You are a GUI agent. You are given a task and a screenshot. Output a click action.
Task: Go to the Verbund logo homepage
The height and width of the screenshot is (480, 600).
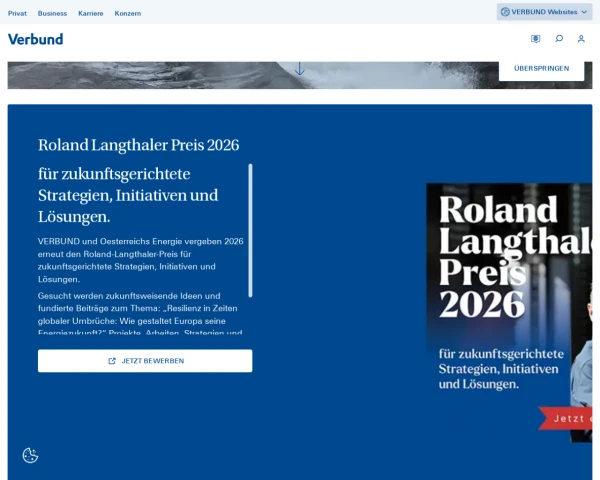click(x=36, y=39)
